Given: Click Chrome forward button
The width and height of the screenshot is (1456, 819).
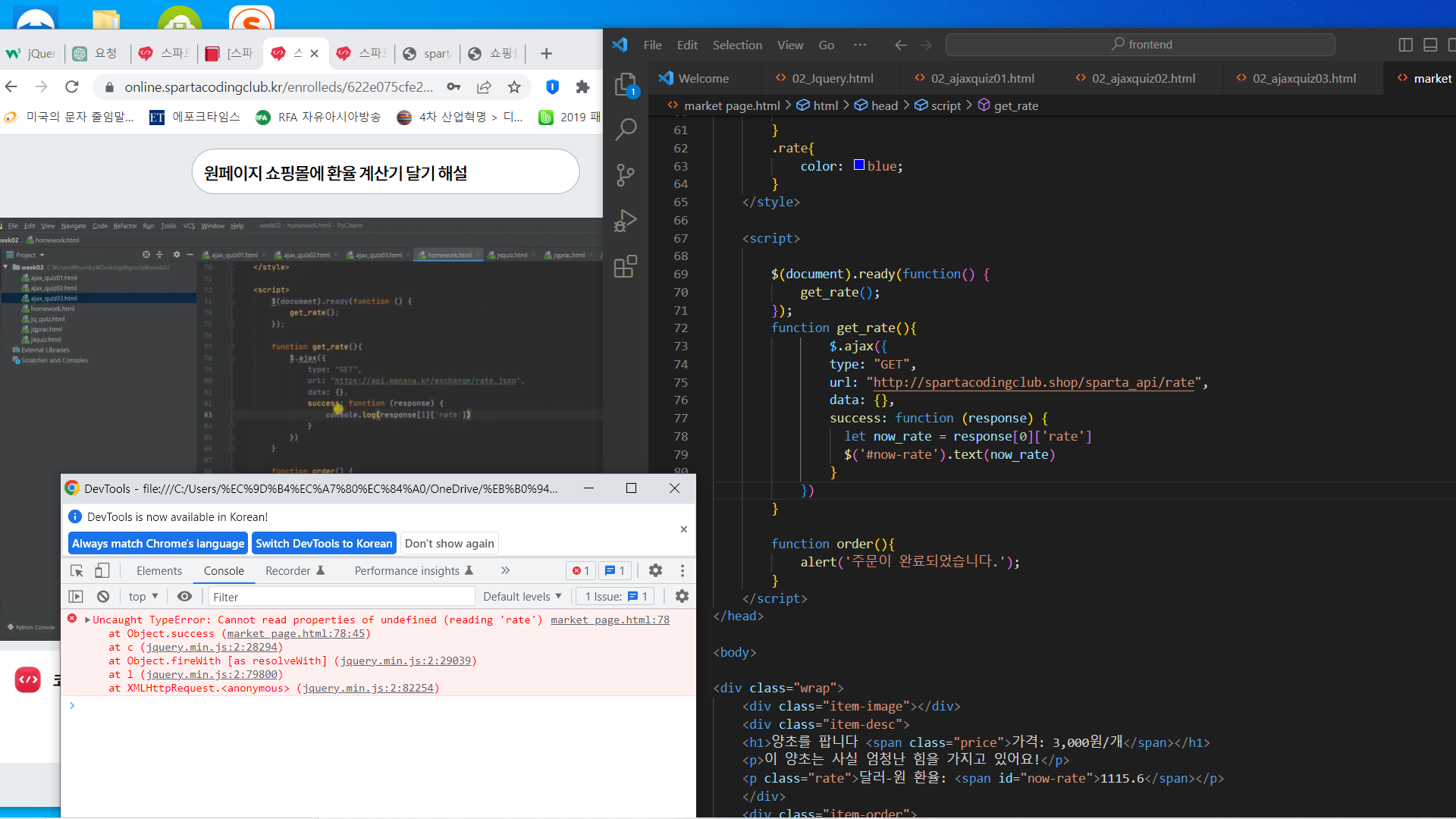Looking at the screenshot, I should (x=41, y=86).
